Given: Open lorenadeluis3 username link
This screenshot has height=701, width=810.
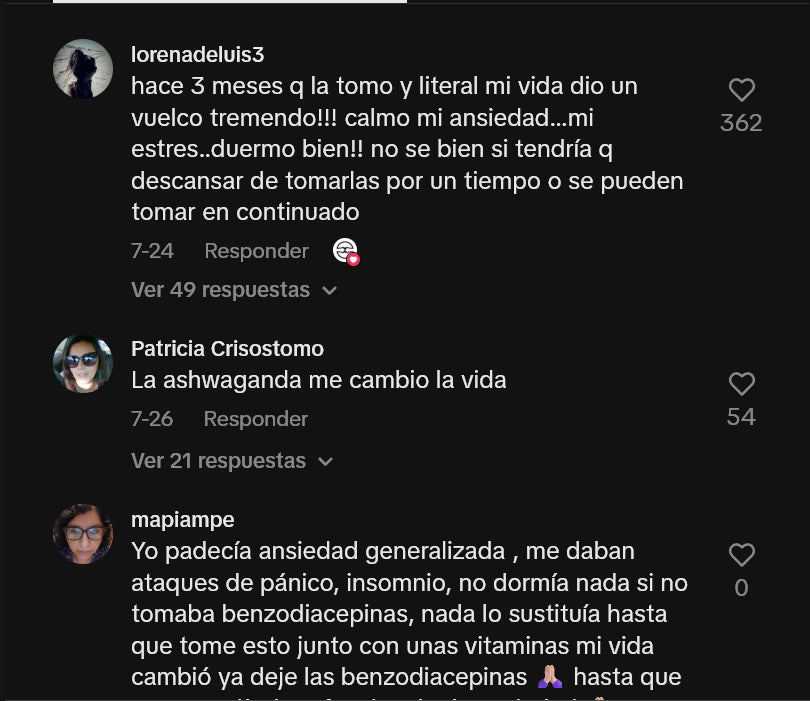Looking at the screenshot, I should click(197, 54).
